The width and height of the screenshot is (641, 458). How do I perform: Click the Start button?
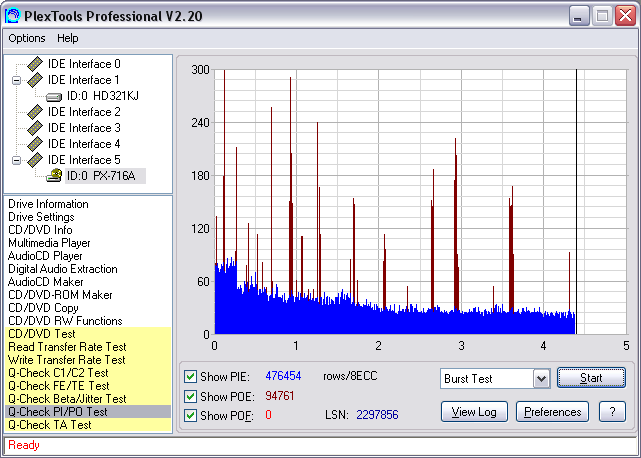(591, 378)
